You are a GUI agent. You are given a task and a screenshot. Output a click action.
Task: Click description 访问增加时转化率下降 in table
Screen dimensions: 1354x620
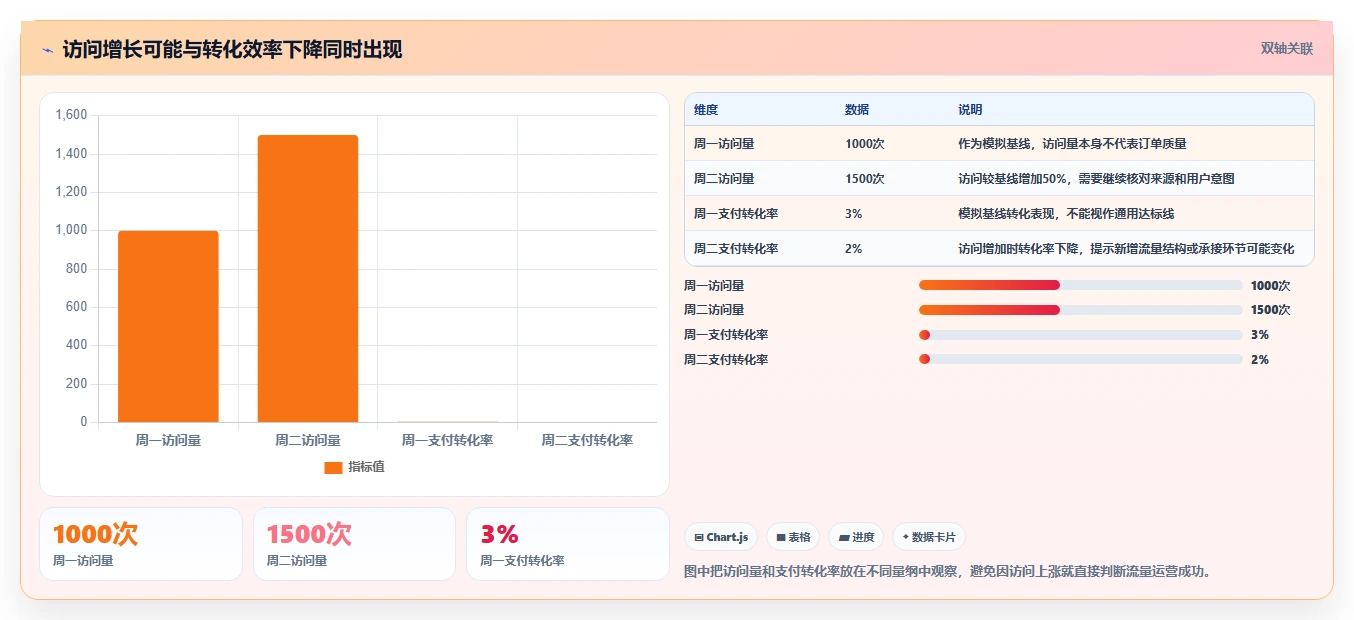point(1126,249)
